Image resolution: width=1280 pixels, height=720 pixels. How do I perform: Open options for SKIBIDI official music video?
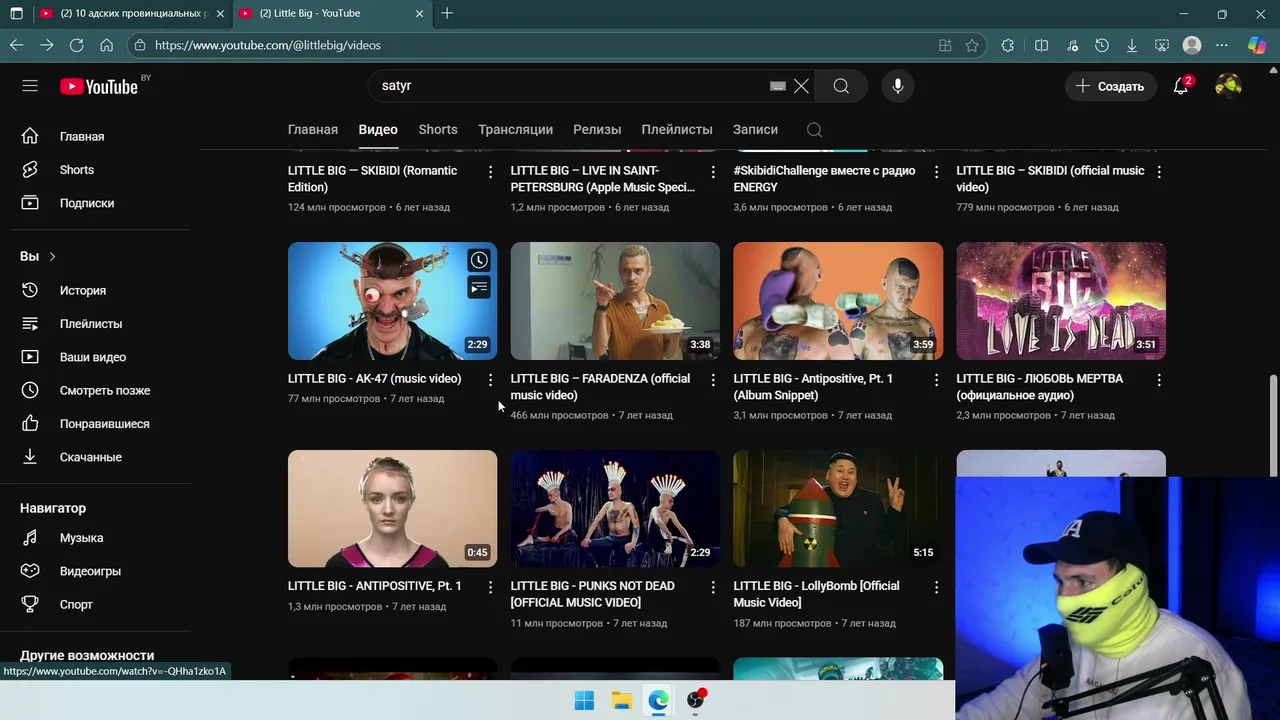pyautogui.click(x=1159, y=172)
